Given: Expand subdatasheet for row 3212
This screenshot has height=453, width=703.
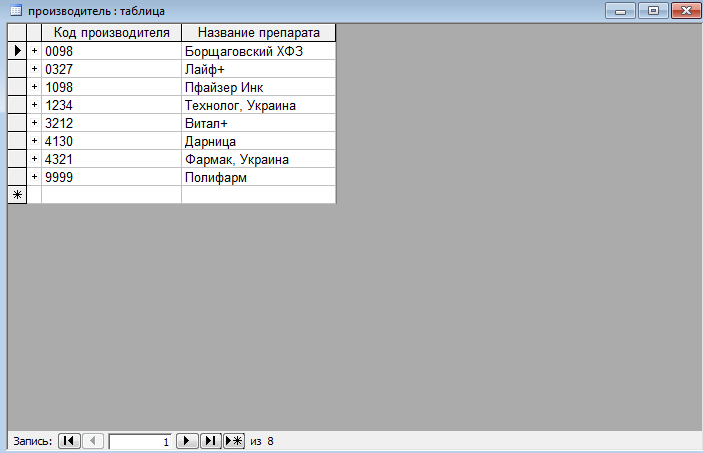Looking at the screenshot, I should (34, 122).
